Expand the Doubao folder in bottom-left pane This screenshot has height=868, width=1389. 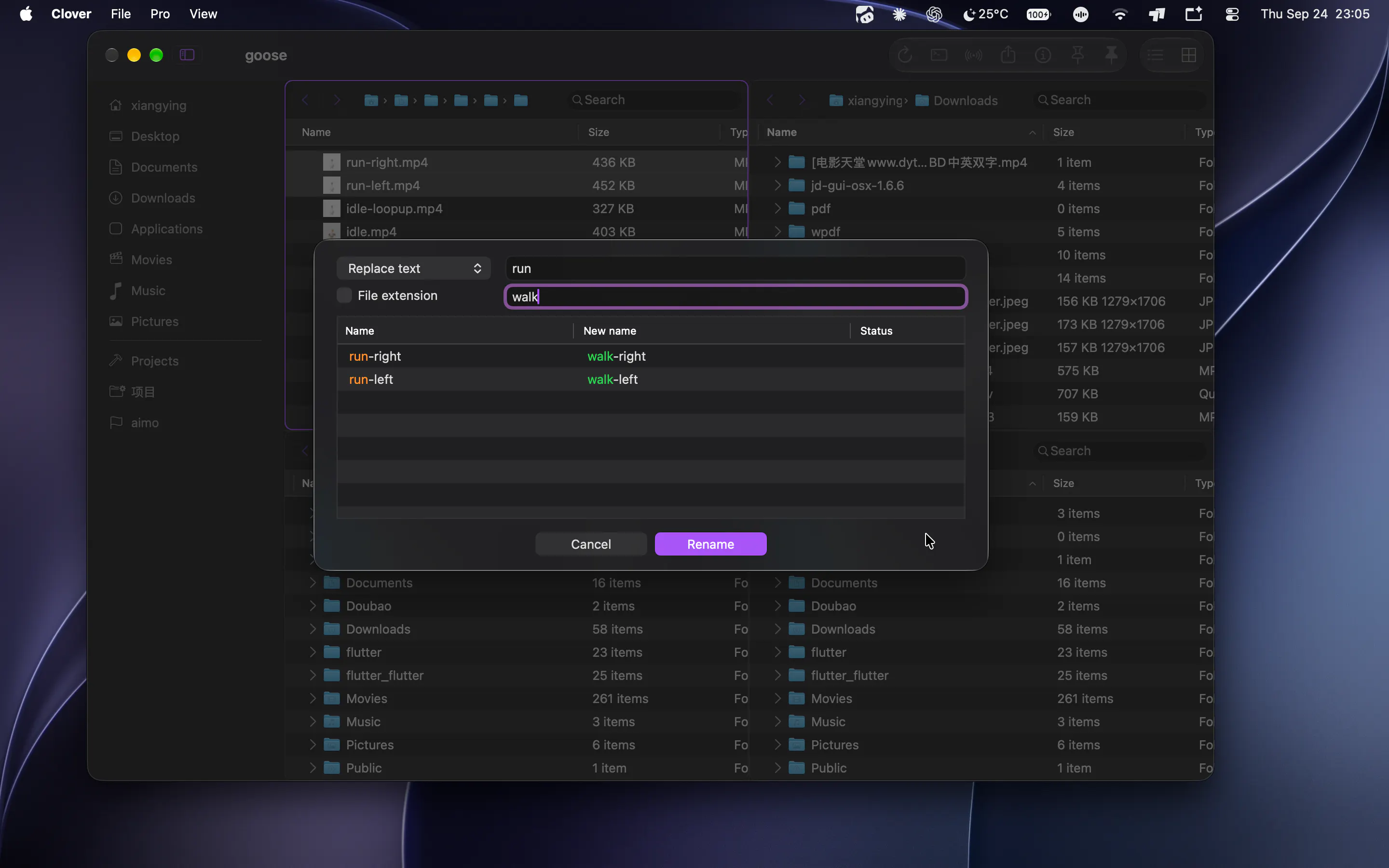point(313,606)
